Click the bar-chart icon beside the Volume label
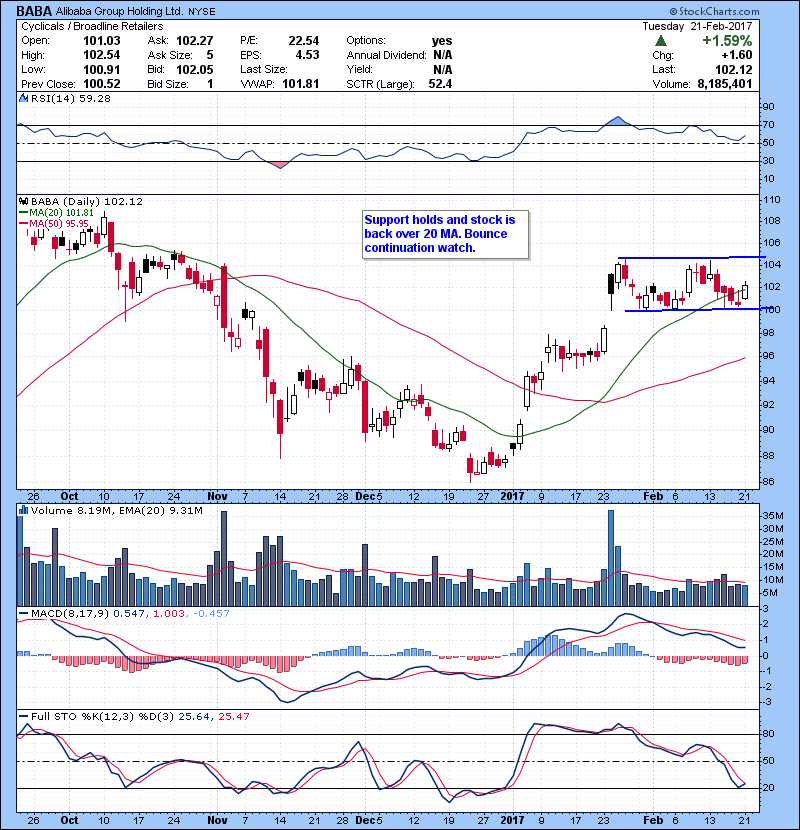This screenshot has width=800, height=830. tap(24, 510)
